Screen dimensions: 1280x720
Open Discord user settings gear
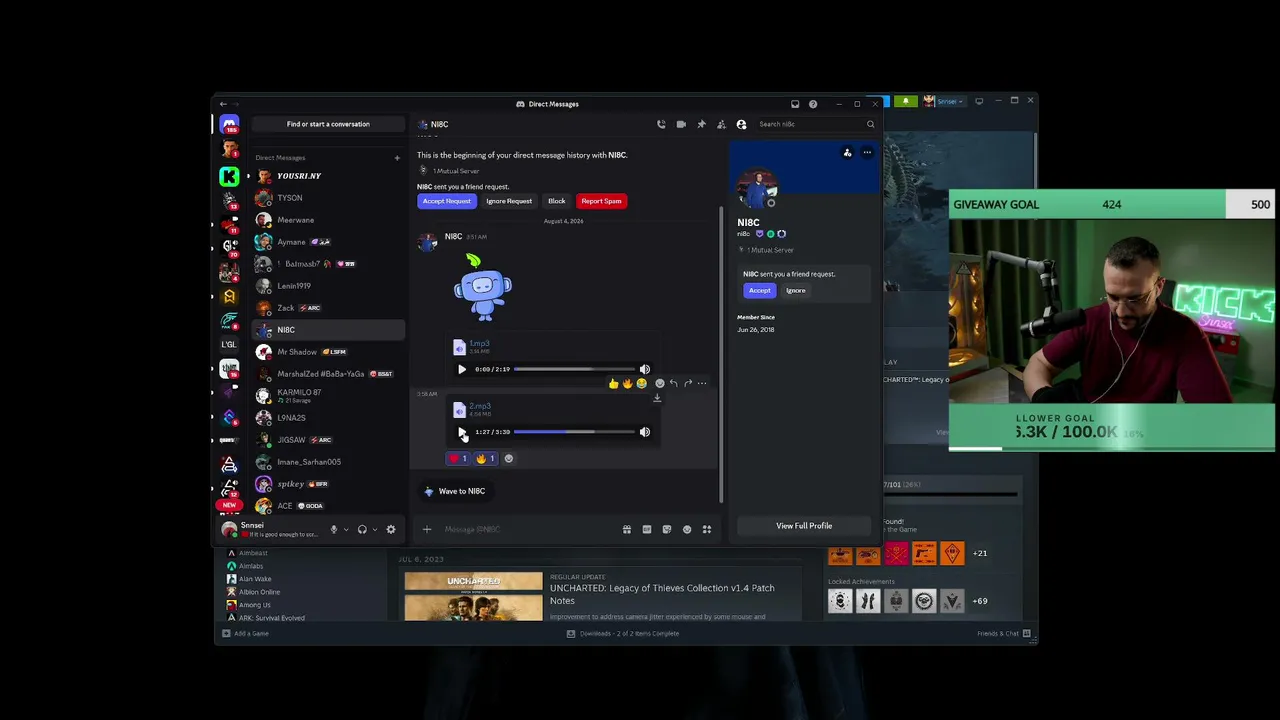coord(391,529)
